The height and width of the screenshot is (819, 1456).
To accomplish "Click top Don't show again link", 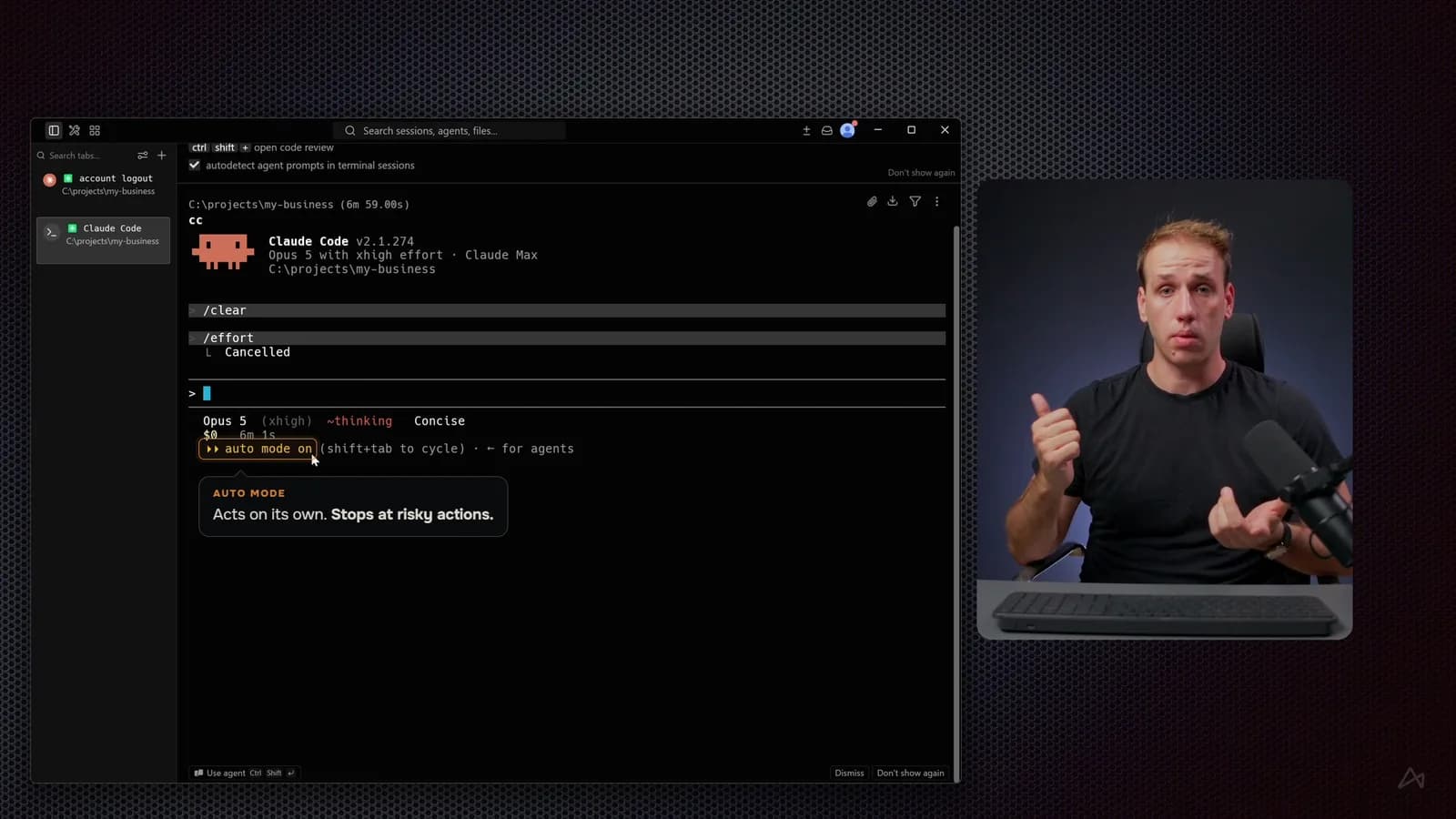I will tap(921, 173).
